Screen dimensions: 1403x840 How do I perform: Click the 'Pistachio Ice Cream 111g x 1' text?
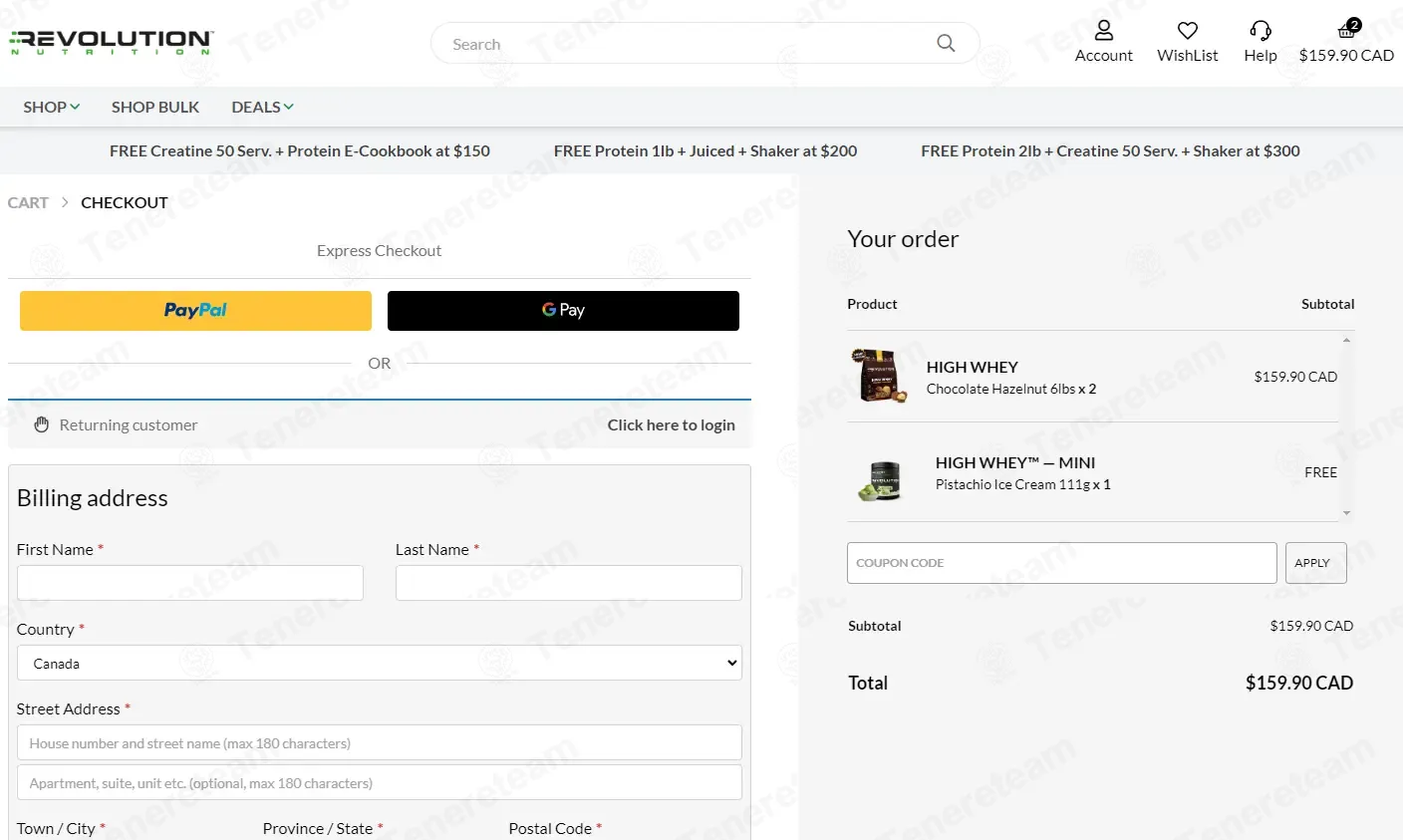pyautogui.click(x=1022, y=484)
